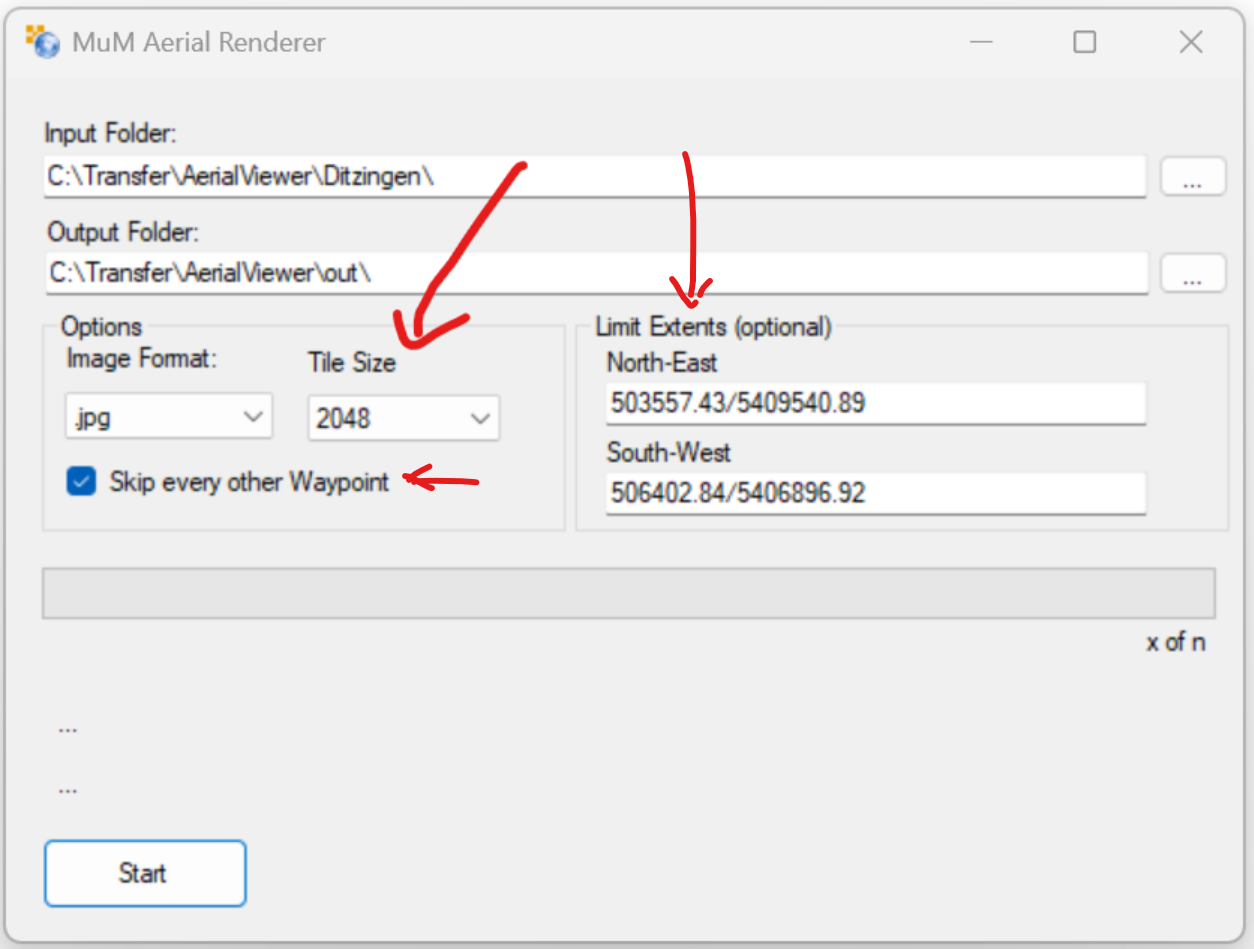Viewport: 1254px width, 949px height.
Task: Maximize the Aerial Renderer window
Action: coord(1084,42)
